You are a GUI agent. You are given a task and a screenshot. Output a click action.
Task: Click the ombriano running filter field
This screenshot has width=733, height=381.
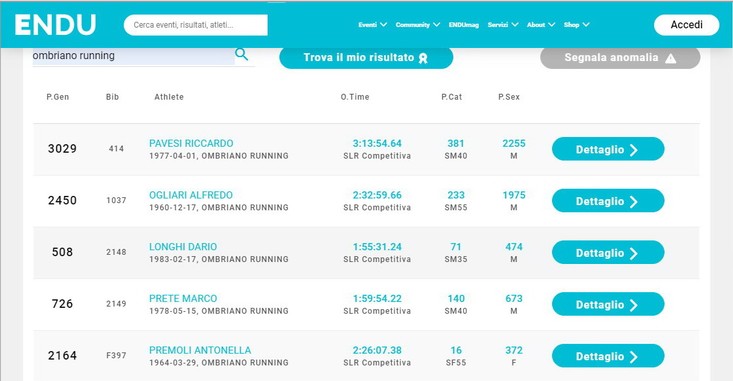point(133,56)
